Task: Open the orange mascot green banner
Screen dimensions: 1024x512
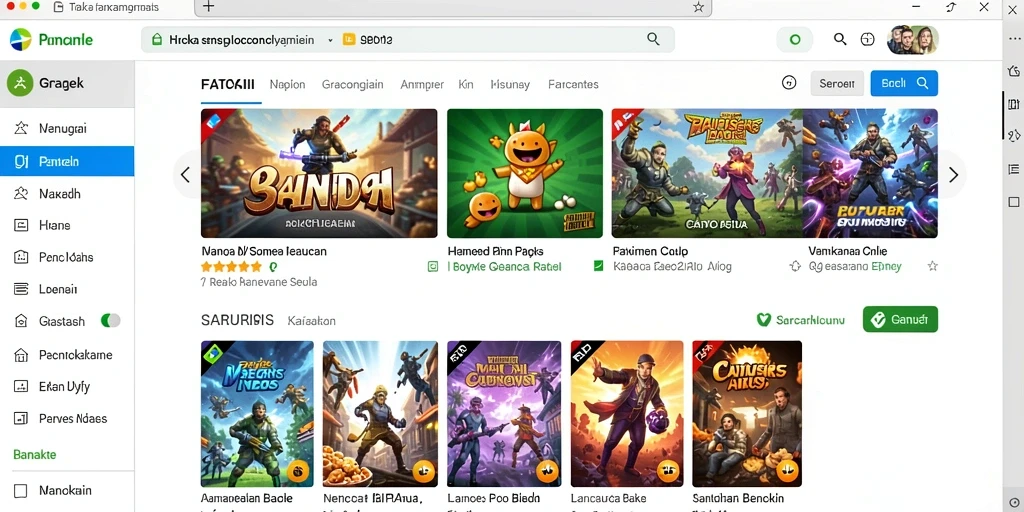Action: click(x=524, y=173)
